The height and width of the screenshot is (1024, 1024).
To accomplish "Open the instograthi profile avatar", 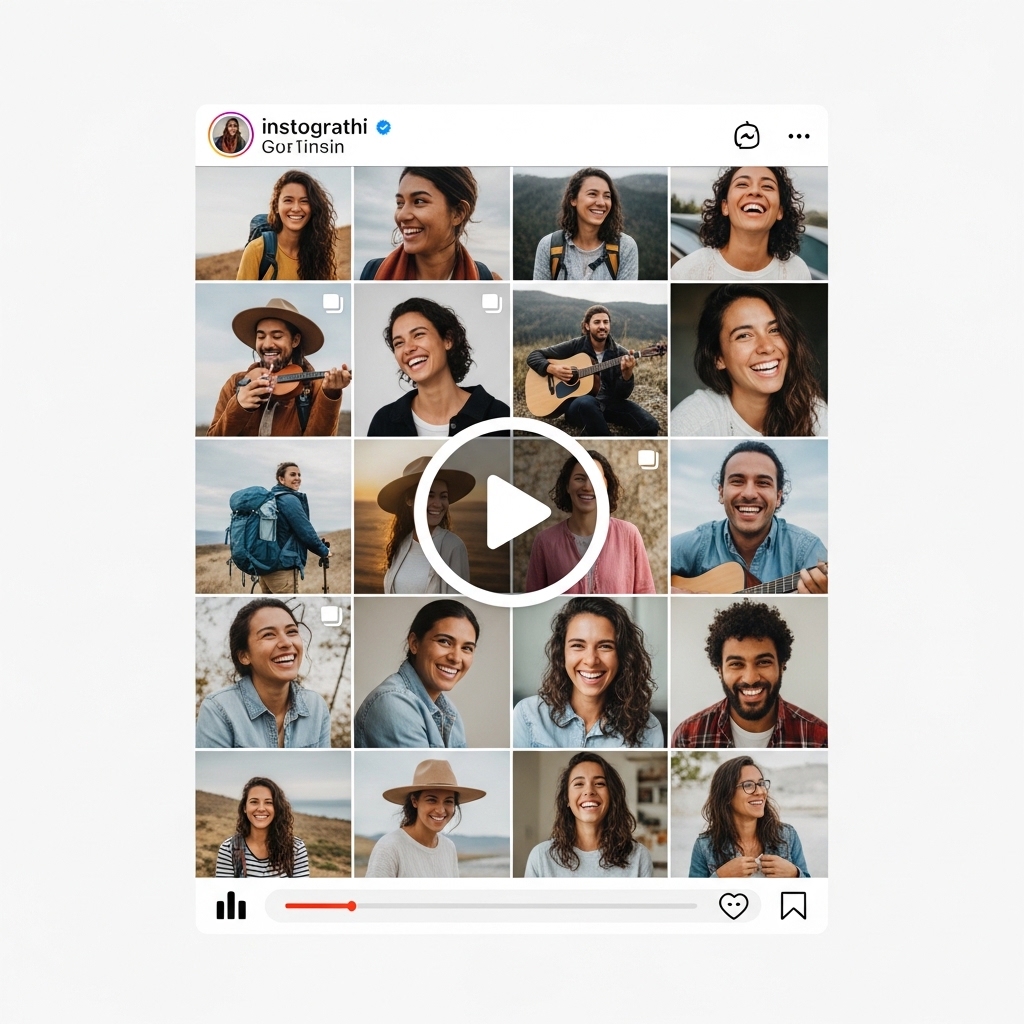I will (x=230, y=135).
